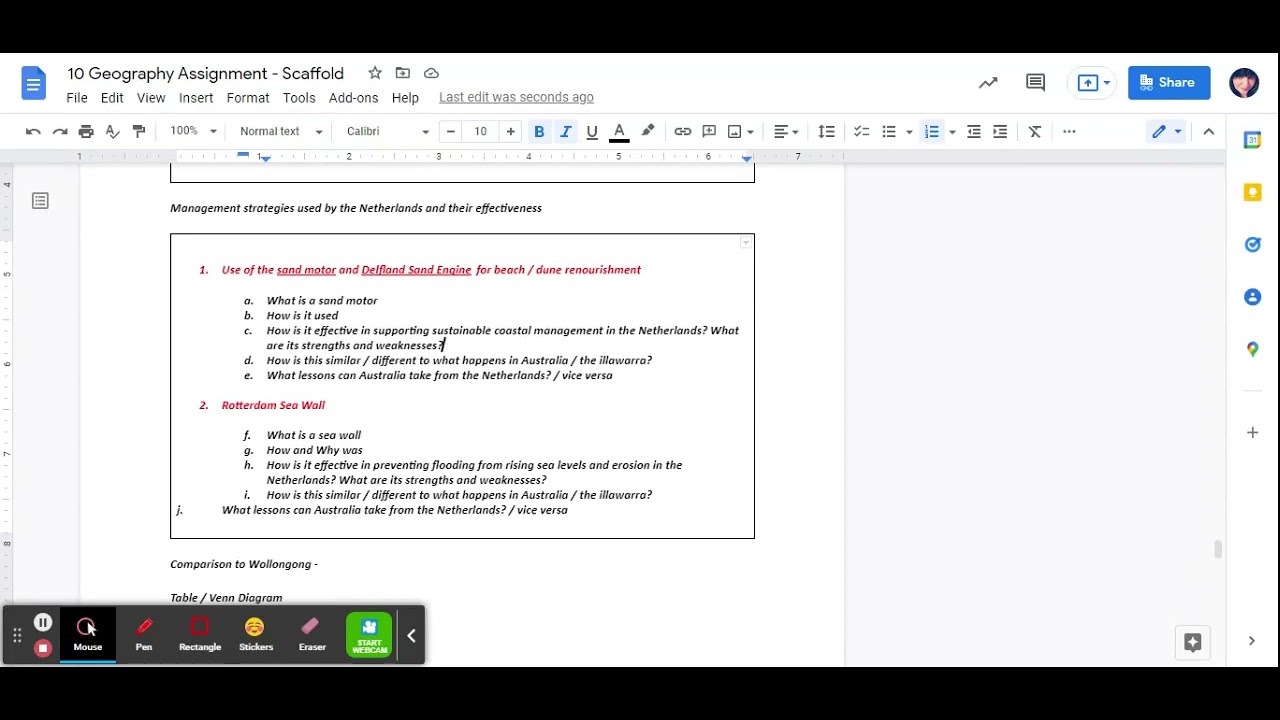Pause the screen recording
This screenshot has height=720, width=1280.
42,623
